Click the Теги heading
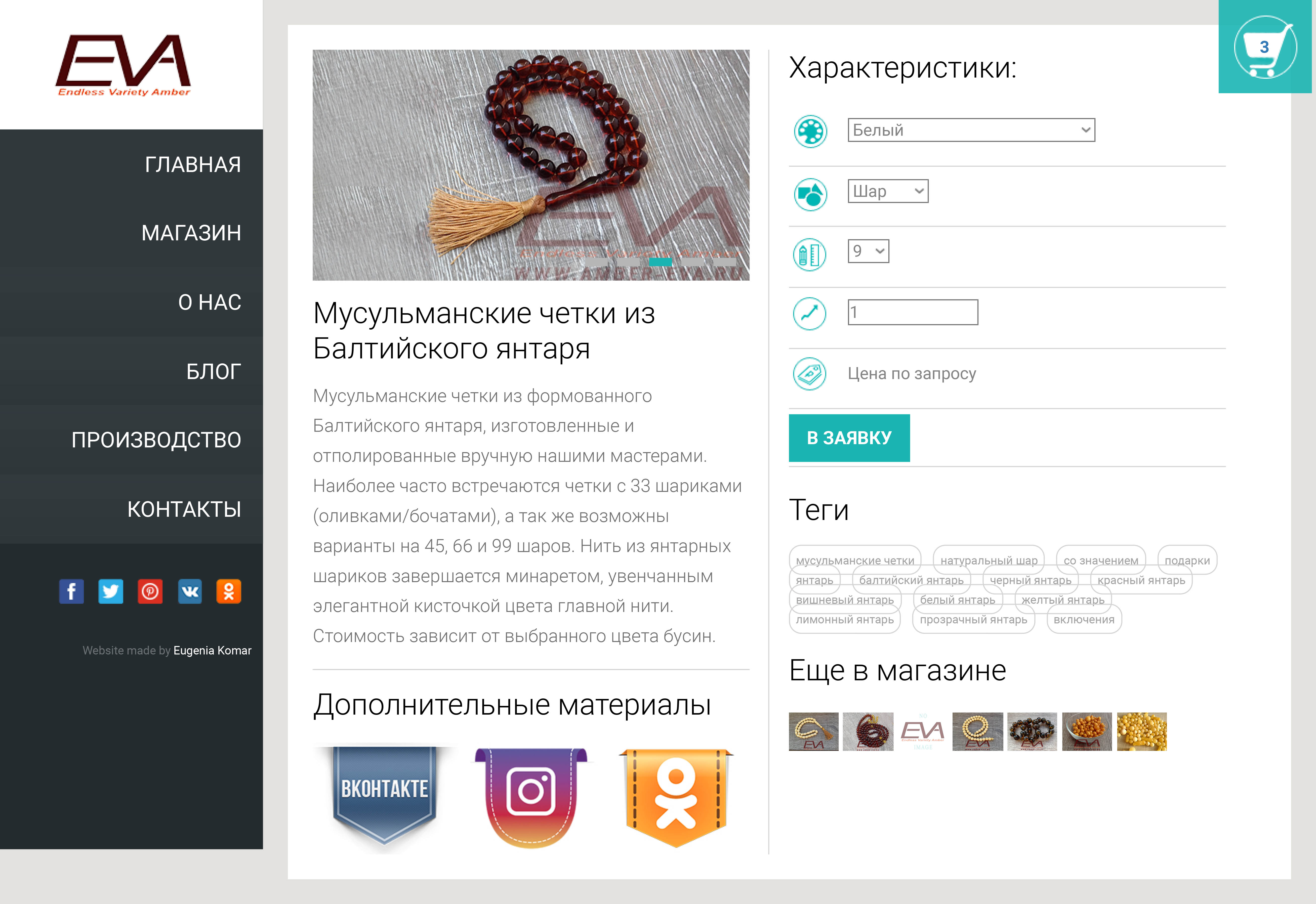Image resolution: width=1316 pixels, height=904 pixels. [x=819, y=510]
